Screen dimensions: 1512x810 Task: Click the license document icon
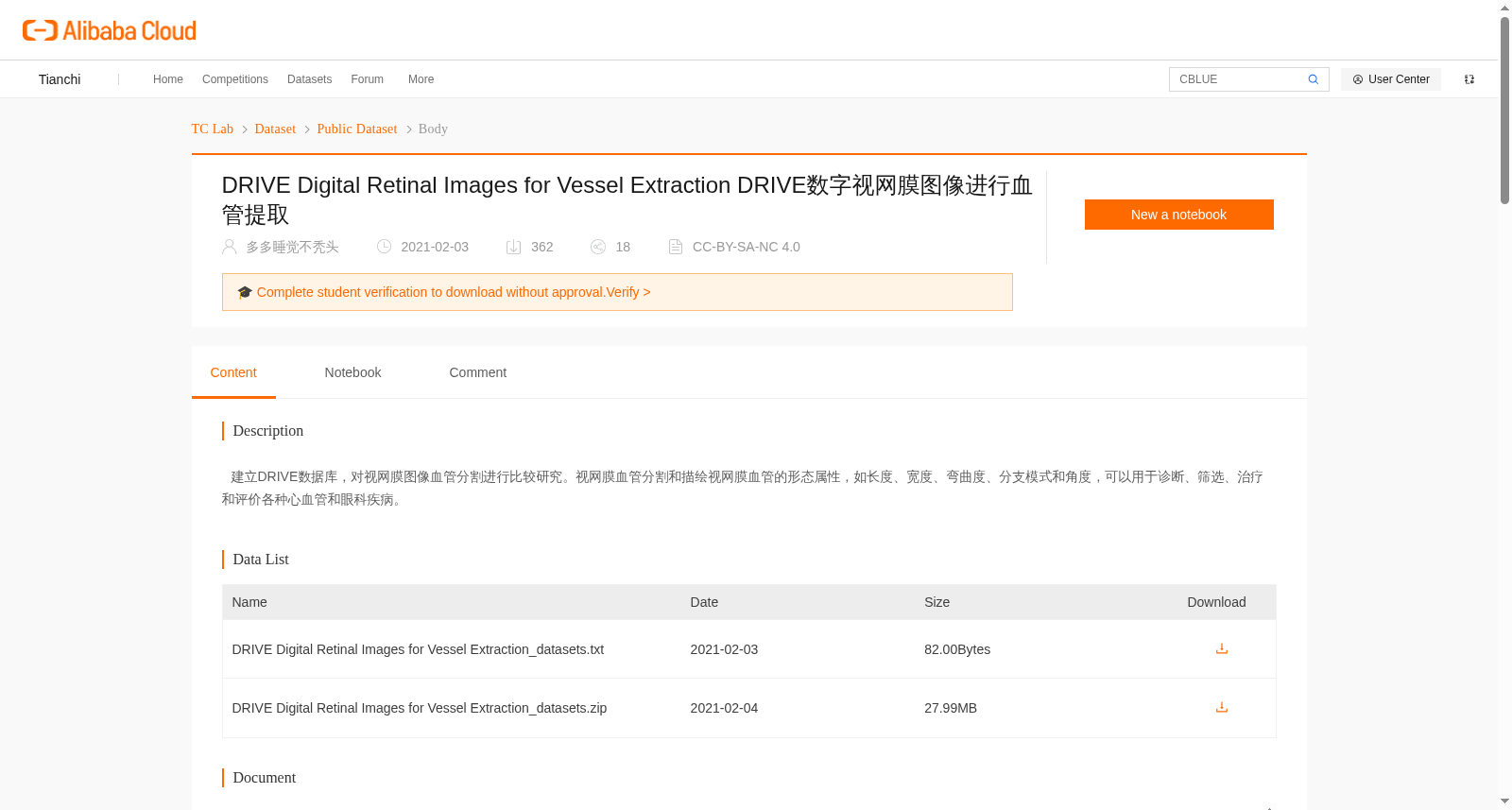pyautogui.click(x=676, y=247)
